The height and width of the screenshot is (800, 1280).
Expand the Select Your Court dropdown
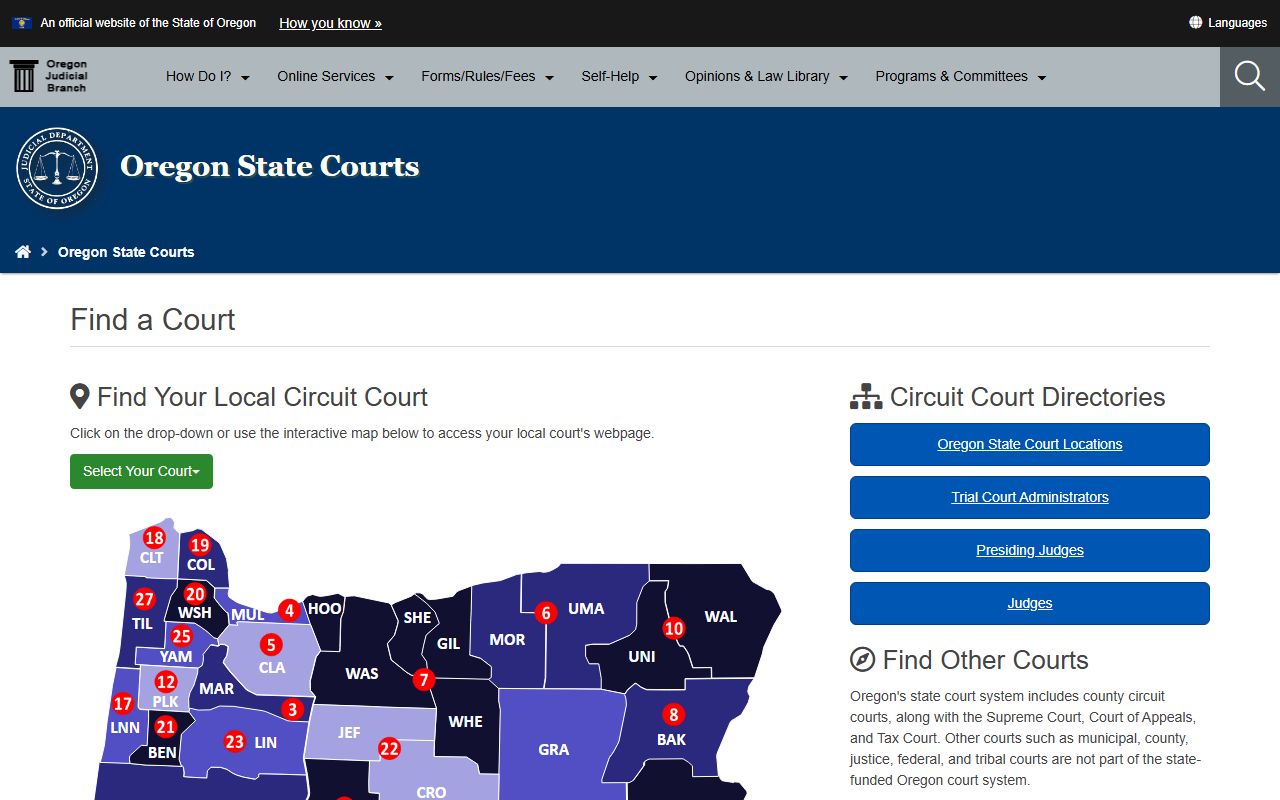(141, 471)
